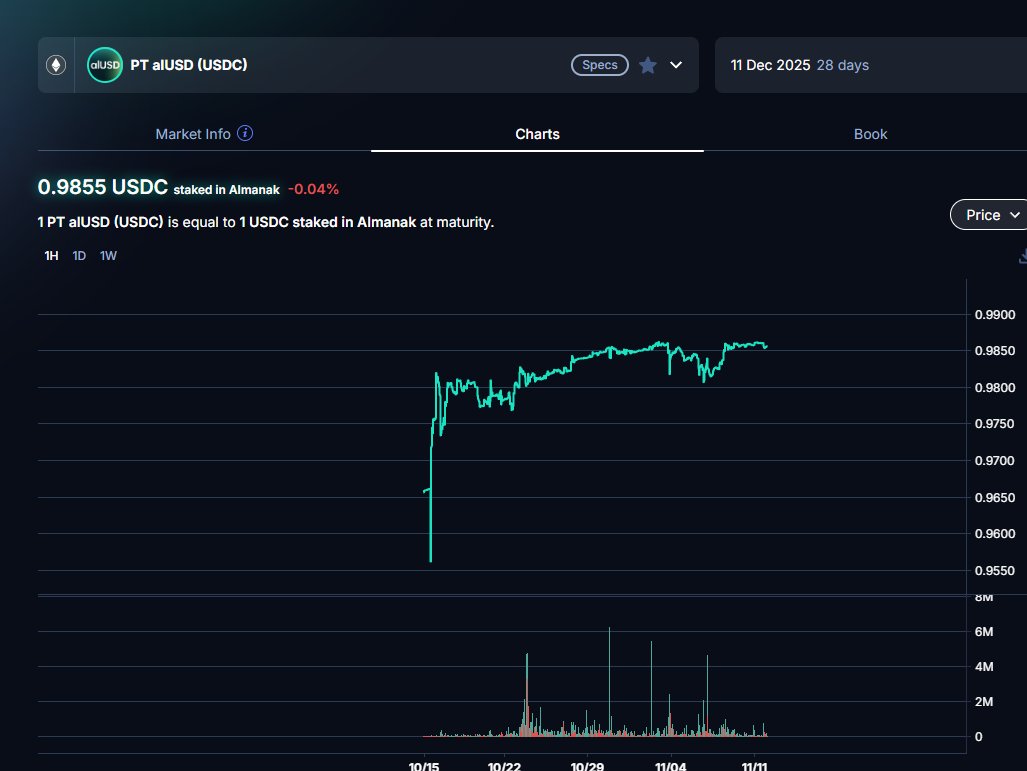Open the Book tab
The image size is (1027, 771).
(870, 134)
